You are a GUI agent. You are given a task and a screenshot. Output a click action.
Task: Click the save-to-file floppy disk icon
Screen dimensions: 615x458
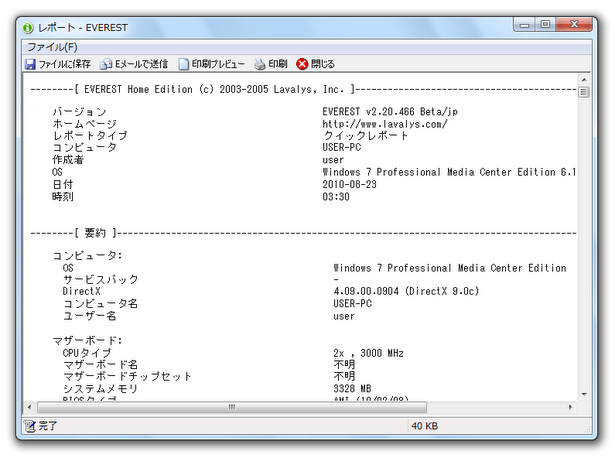tap(30, 64)
